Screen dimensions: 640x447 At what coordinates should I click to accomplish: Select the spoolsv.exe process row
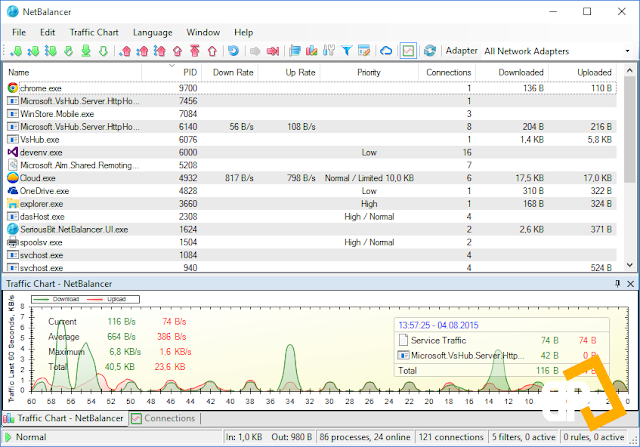click(310, 242)
